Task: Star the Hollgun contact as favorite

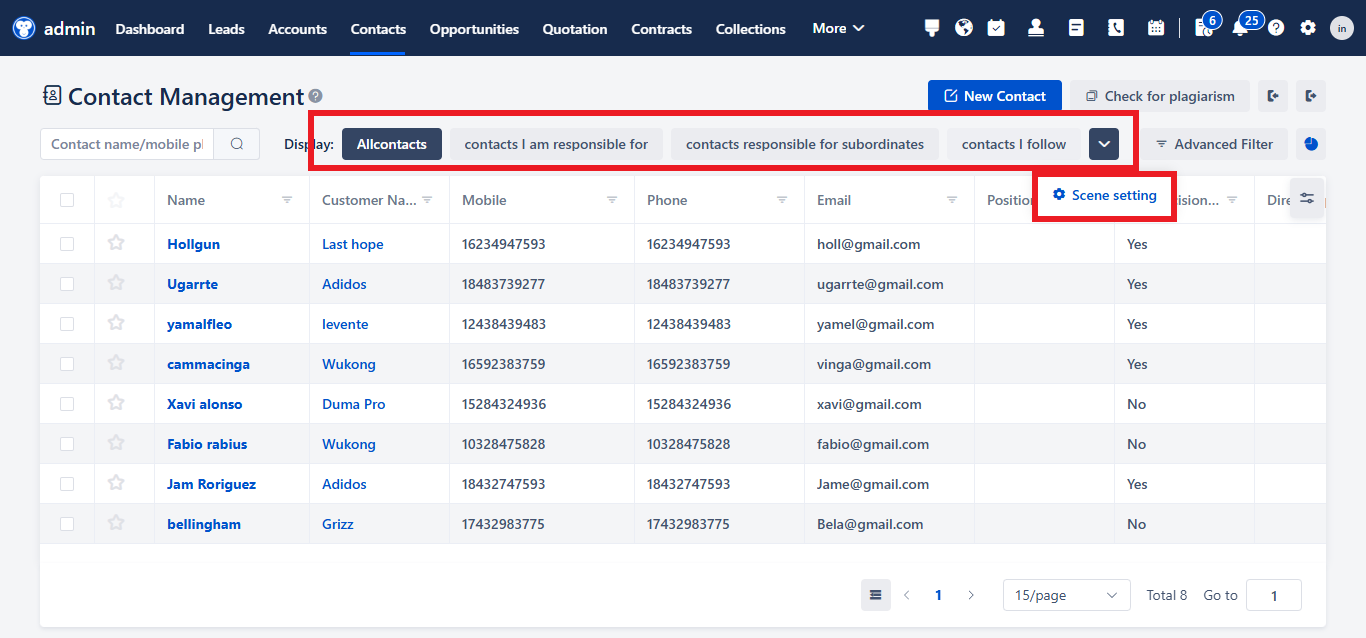Action: pyautogui.click(x=115, y=243)
